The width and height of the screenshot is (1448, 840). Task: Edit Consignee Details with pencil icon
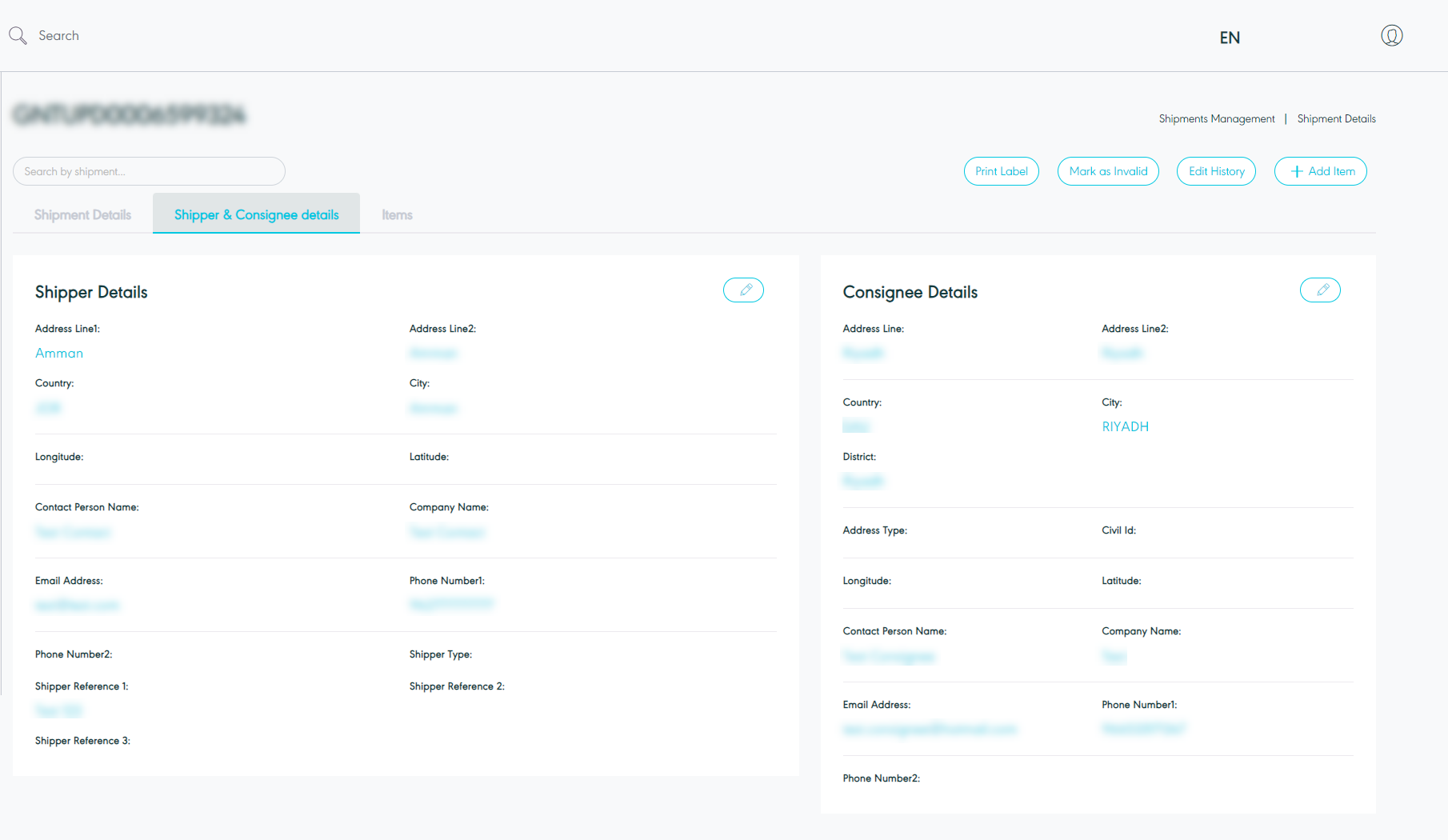point(1320,290)
